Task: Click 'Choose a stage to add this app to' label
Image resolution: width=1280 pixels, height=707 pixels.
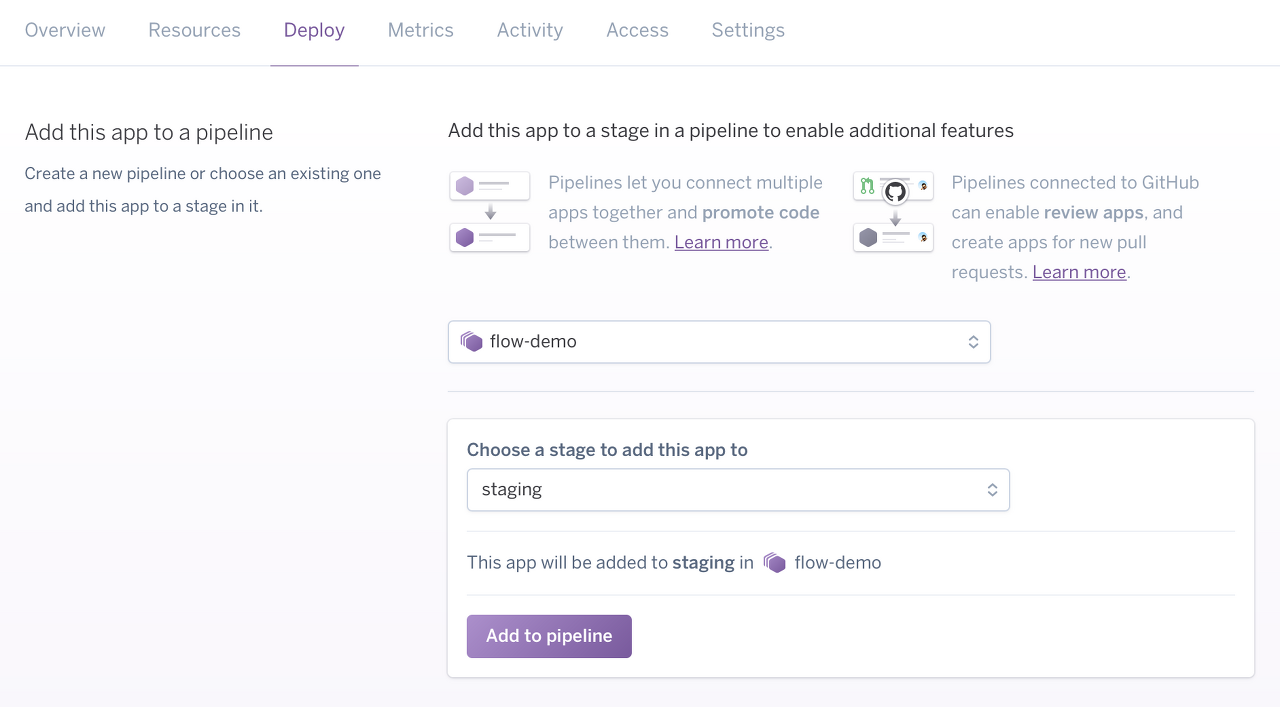Action: click(x=607, y=450)
